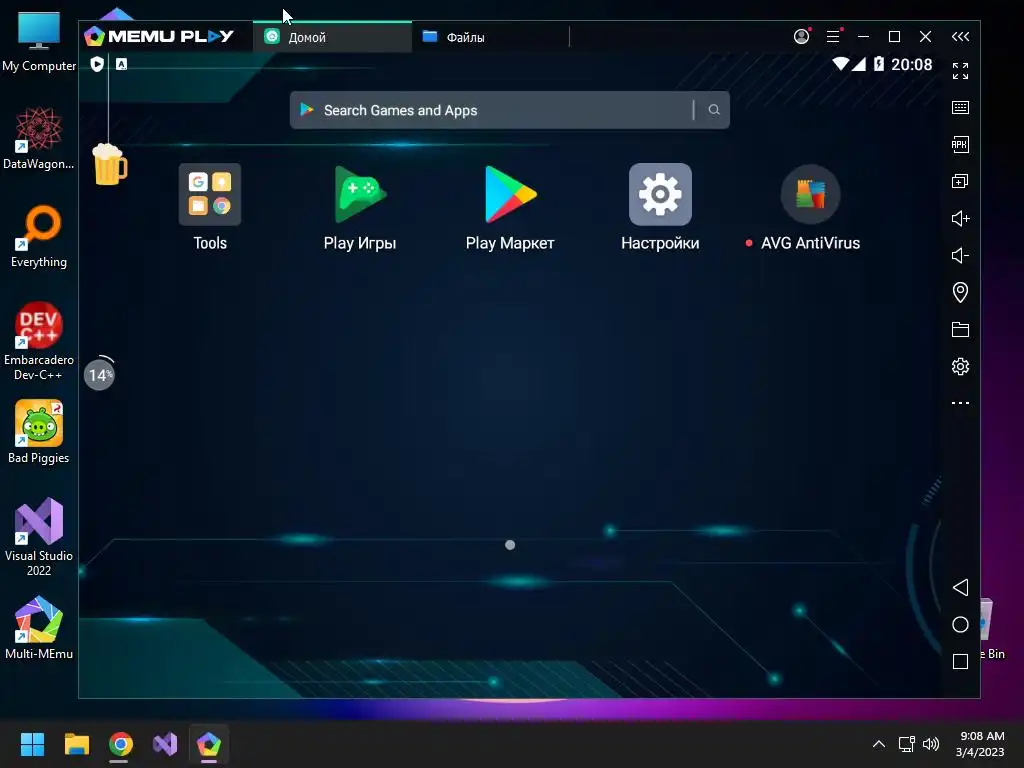Screen dimensions: 1024x768
Task: Click the Search Games and Apps field
Action: [509, 110]
